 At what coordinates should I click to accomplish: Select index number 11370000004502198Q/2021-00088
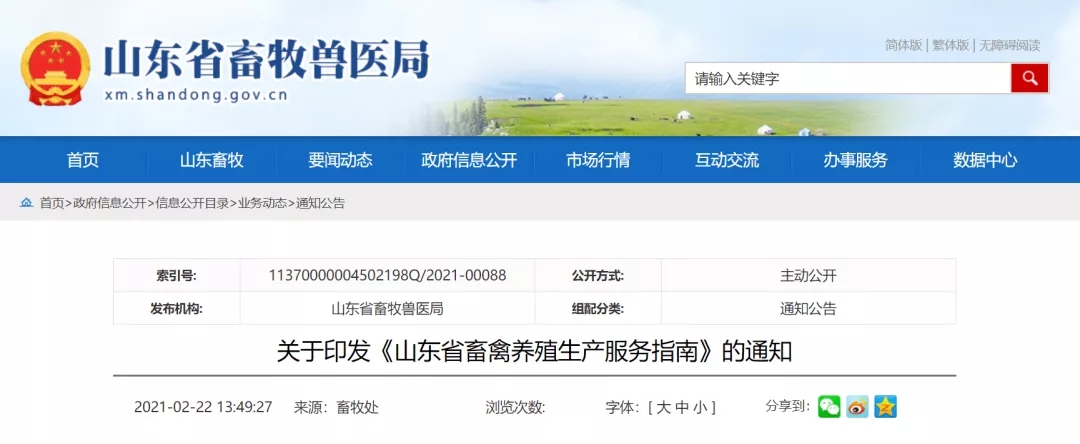[x=387, y=275]
